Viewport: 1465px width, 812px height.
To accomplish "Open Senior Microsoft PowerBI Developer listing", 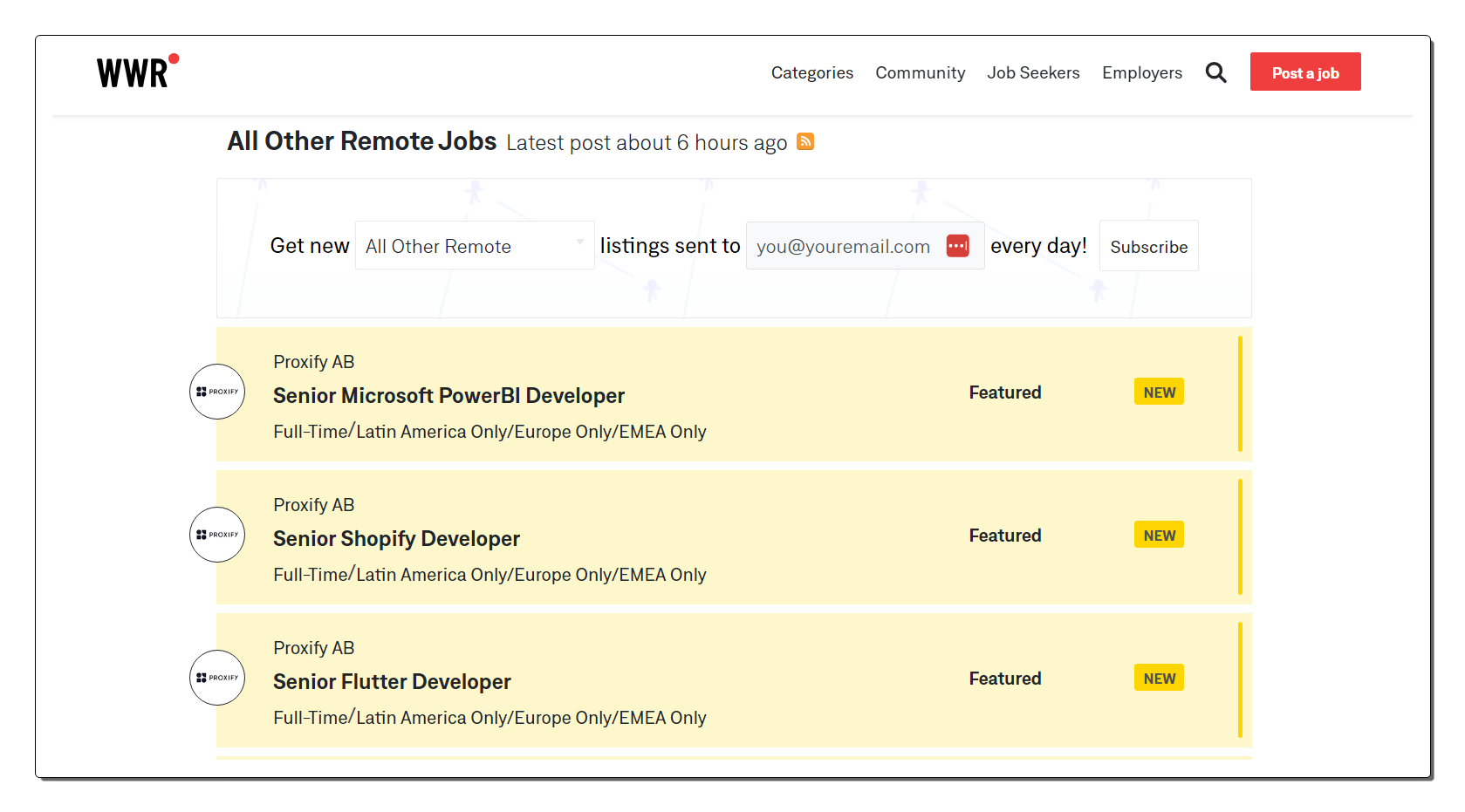I will (448, 395).
